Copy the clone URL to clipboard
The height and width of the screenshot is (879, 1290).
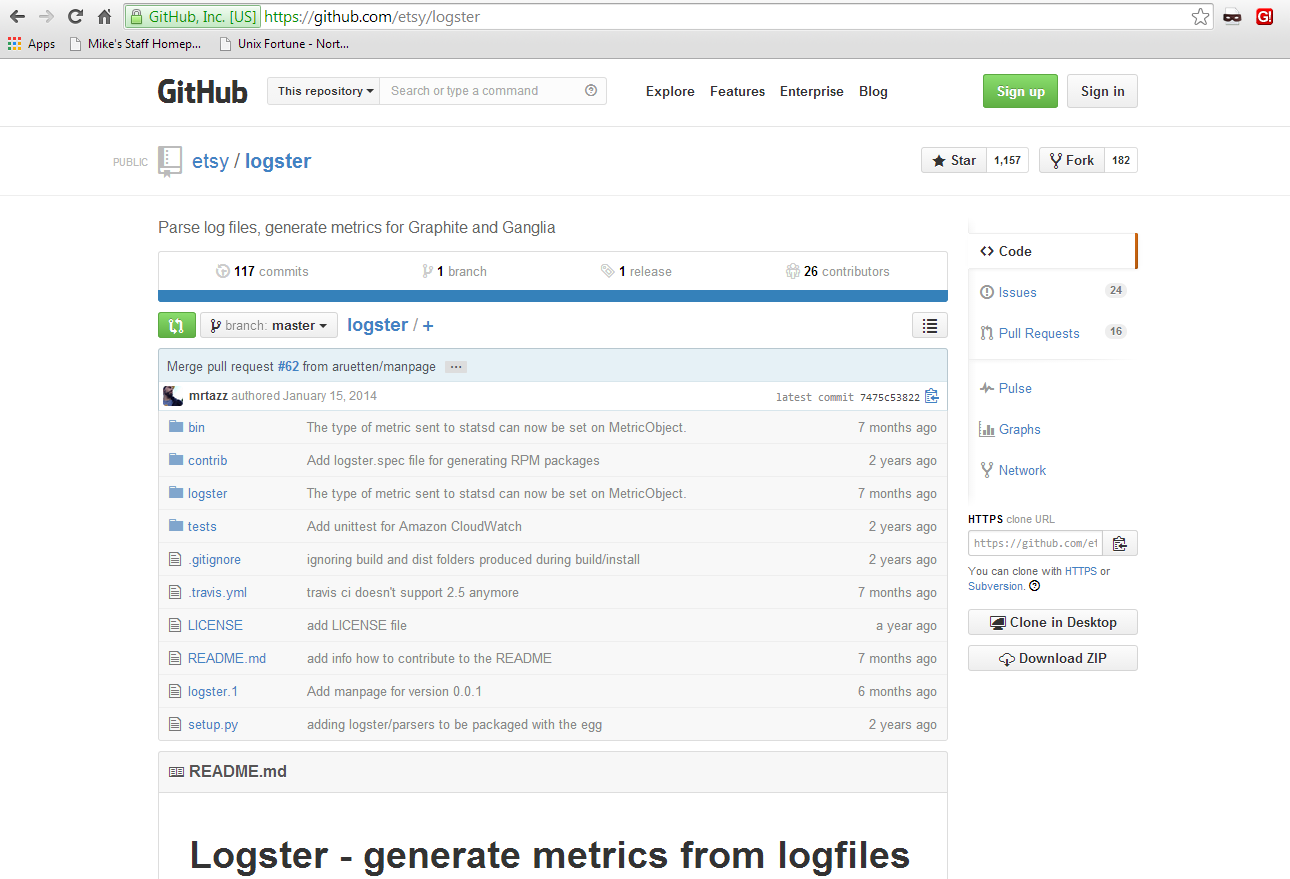1120,543
